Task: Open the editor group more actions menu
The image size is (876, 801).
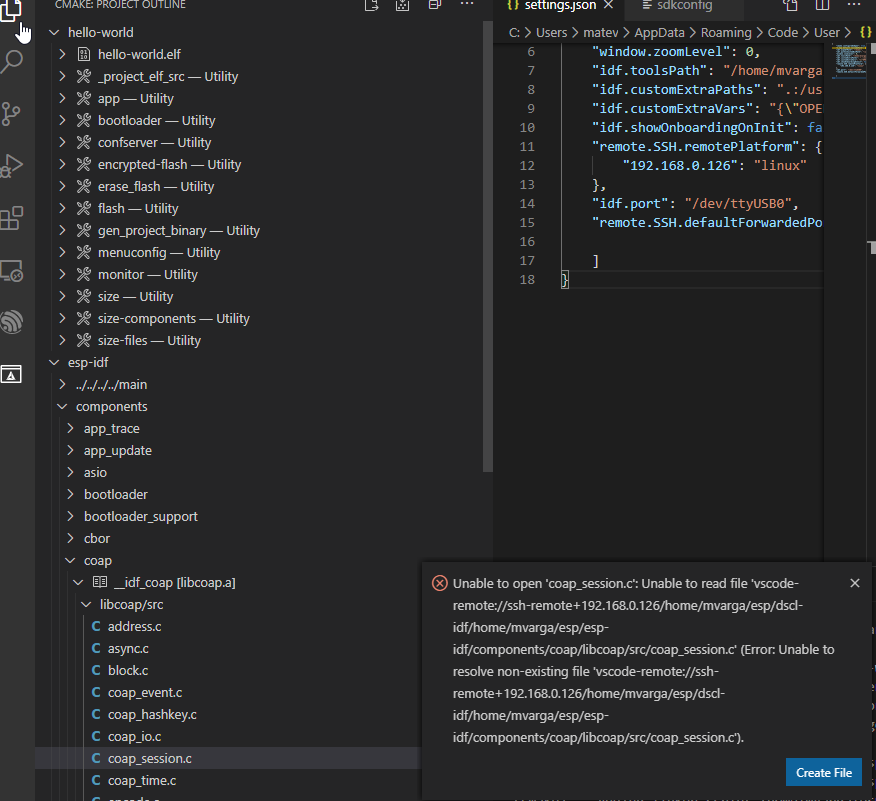Action: pos(856,8)
